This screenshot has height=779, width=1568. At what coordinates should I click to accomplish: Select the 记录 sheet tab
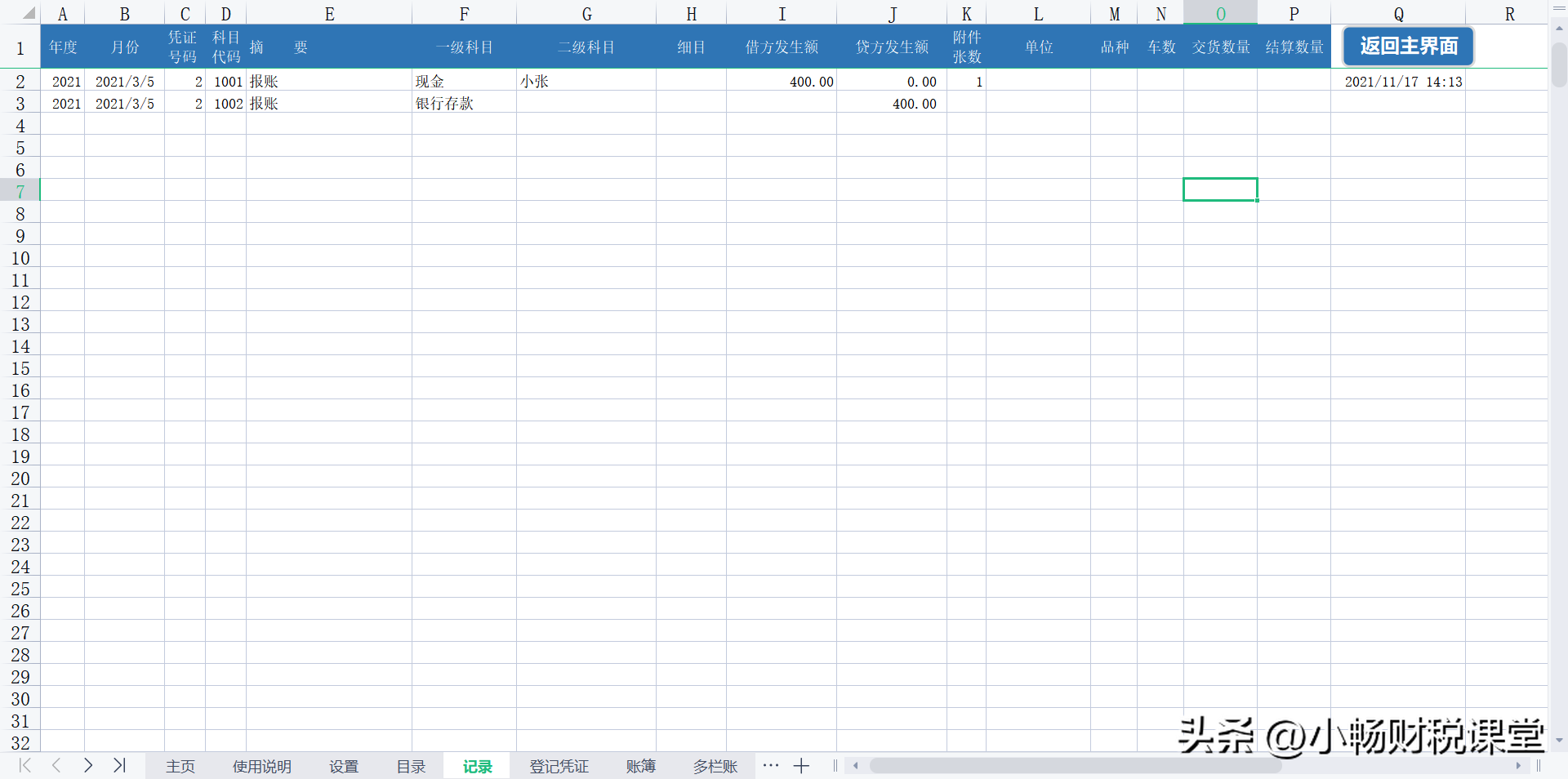478,767
